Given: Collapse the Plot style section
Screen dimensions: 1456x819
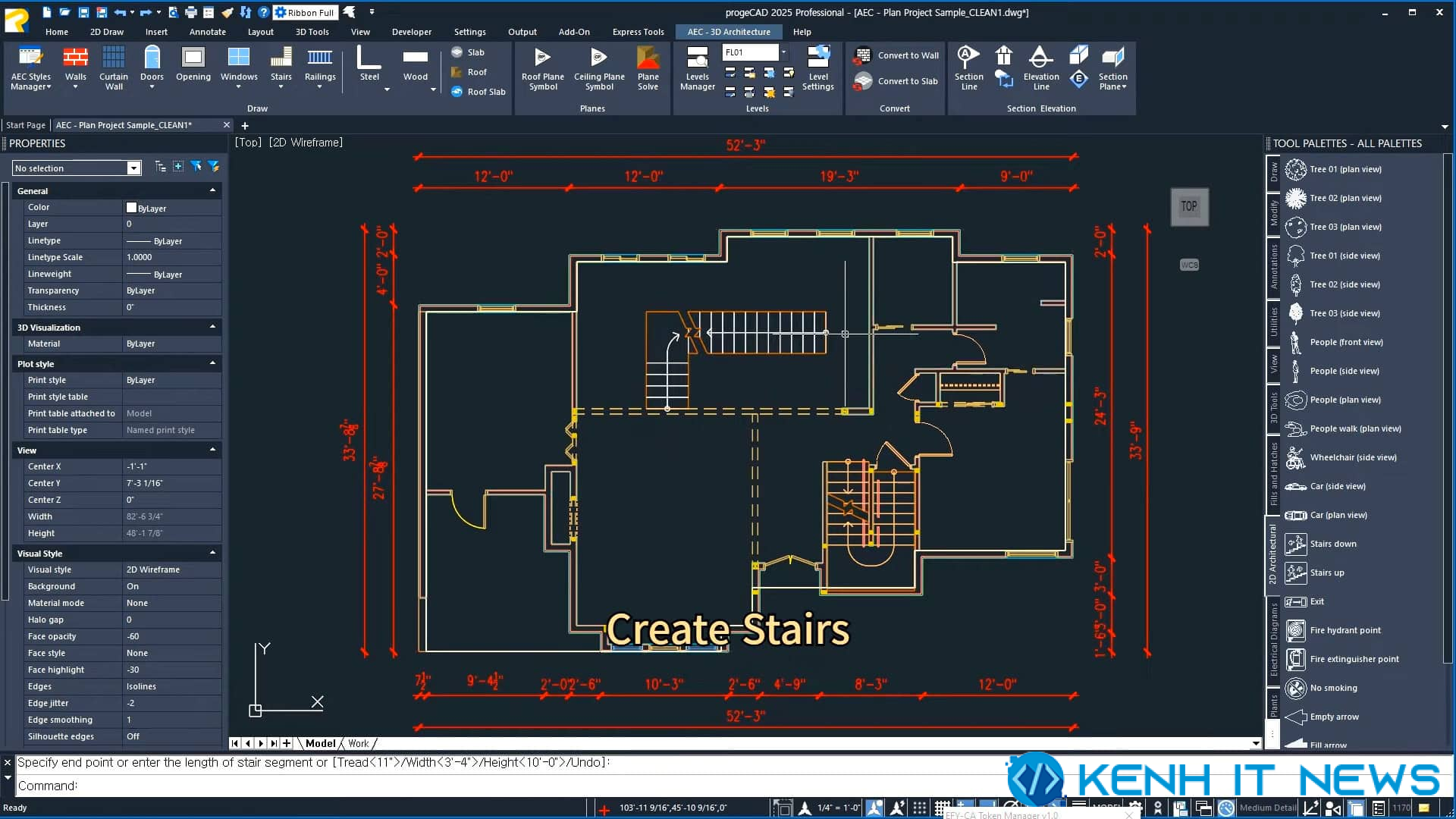Looking at the screenshot, I should [x=212, y=363].
